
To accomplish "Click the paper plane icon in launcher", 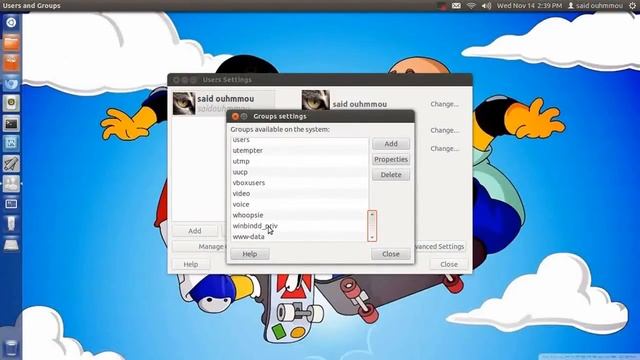I will [x=11, y=164].
